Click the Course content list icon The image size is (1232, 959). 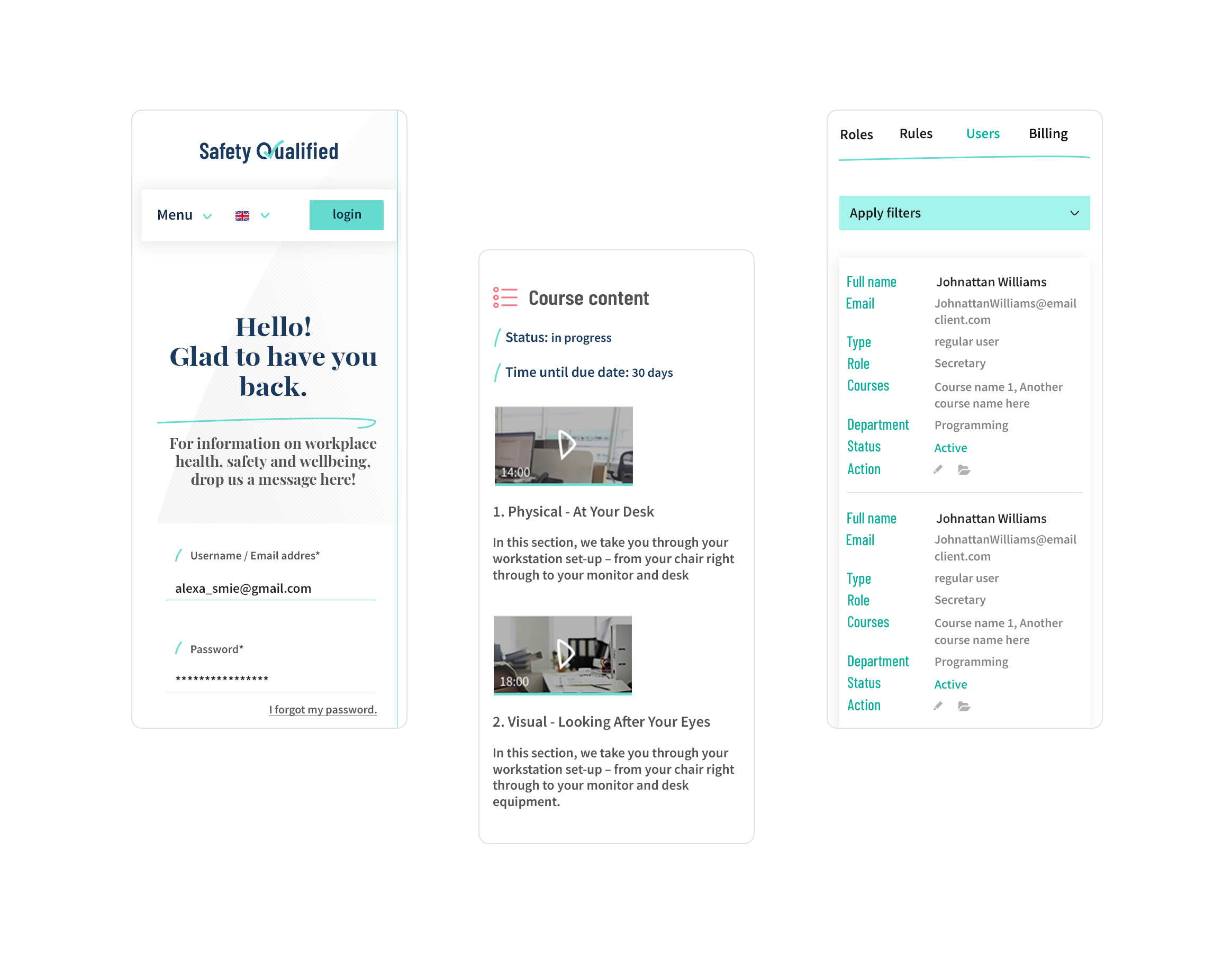click(505, 297)
